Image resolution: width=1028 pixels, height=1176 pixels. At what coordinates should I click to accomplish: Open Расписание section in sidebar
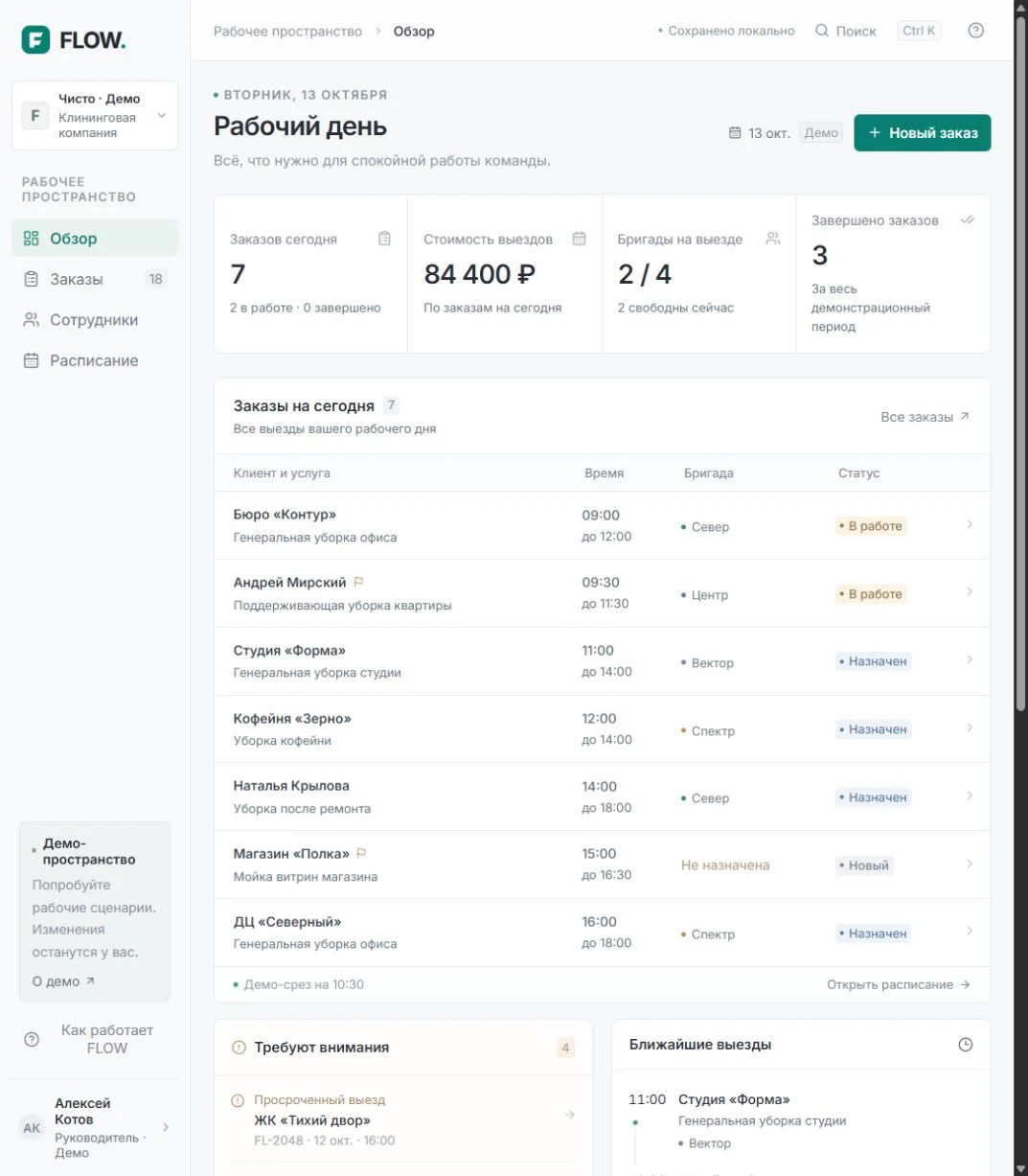[95, 360]
